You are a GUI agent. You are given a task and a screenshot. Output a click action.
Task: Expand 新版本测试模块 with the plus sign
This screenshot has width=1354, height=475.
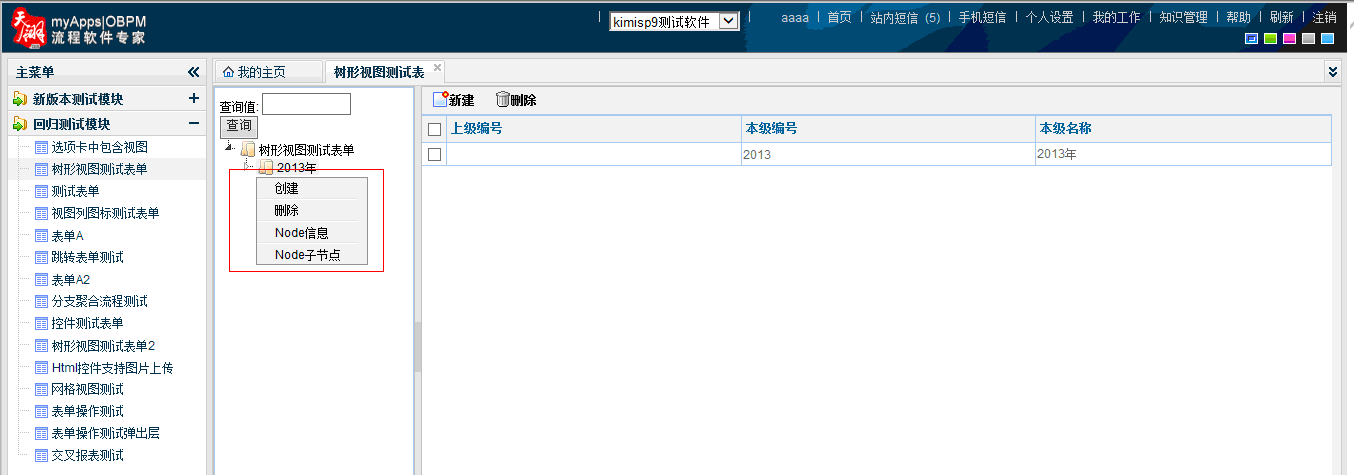click(x=194, y=99)
